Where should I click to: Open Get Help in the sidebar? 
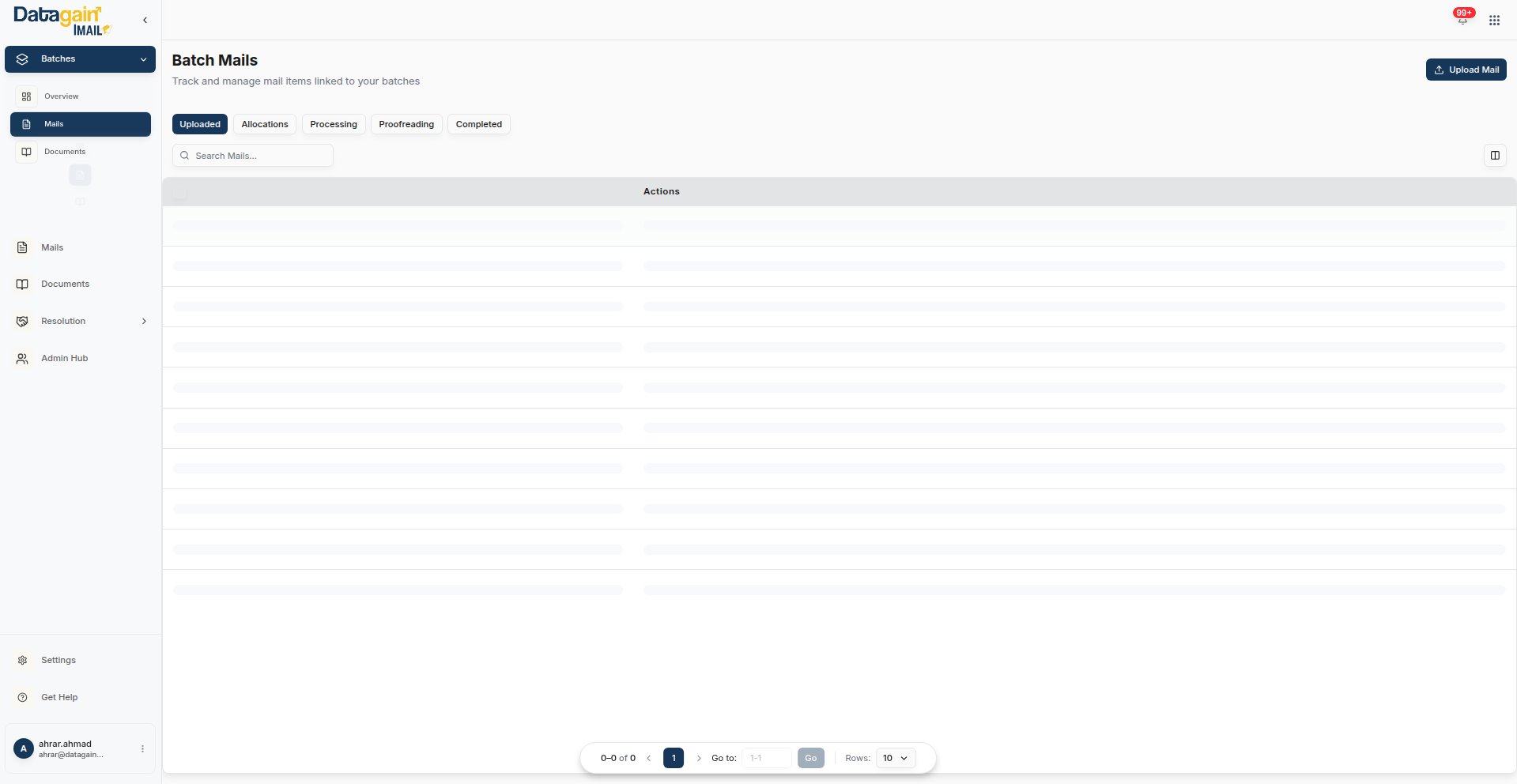coord(58,697)
